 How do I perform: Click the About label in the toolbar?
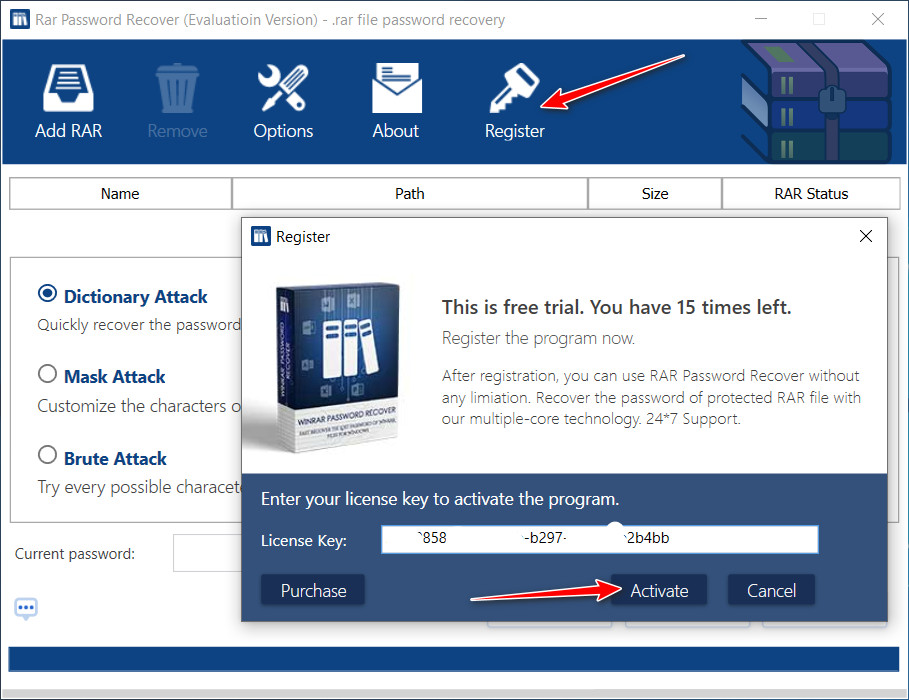pyautogui.click(x=395, y=131)
